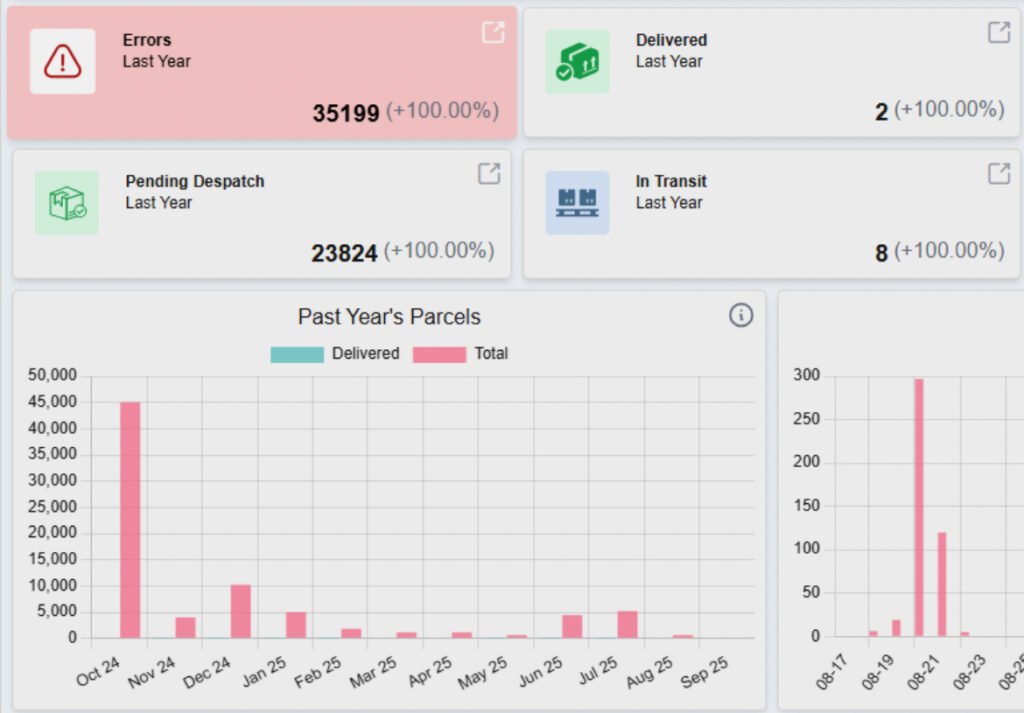Viewport: 1024px width, 713px height.
Task: Open Errors card external link icon
Action: (493, 32)
